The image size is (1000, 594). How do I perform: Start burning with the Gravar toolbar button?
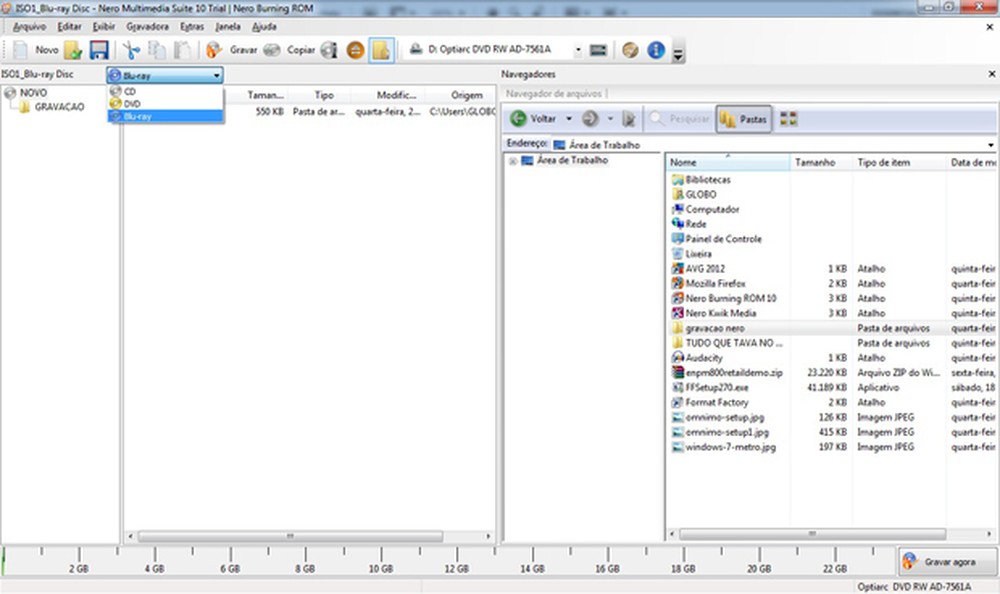tap(232, 50)
